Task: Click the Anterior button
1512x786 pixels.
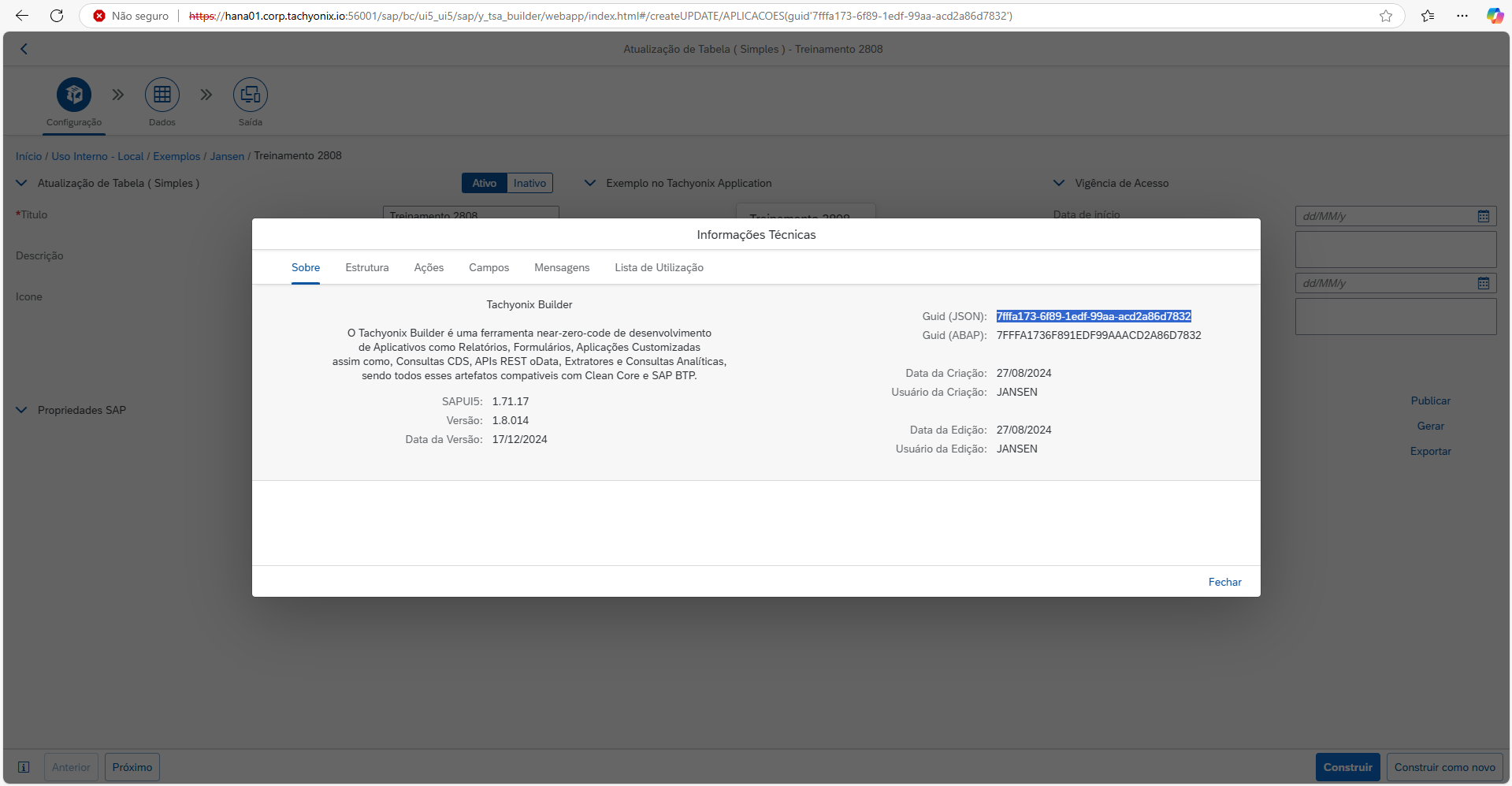Action: tap(71, 767)
